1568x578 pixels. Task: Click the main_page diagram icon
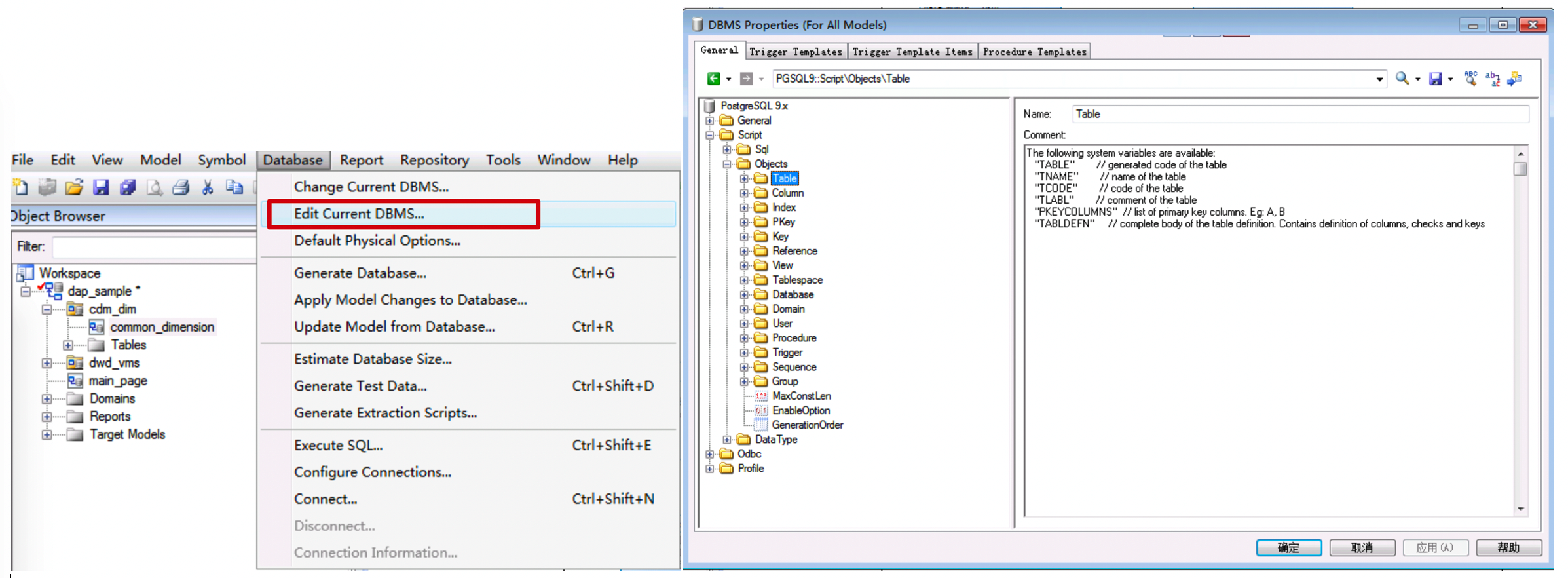click(x=75, y=381)
